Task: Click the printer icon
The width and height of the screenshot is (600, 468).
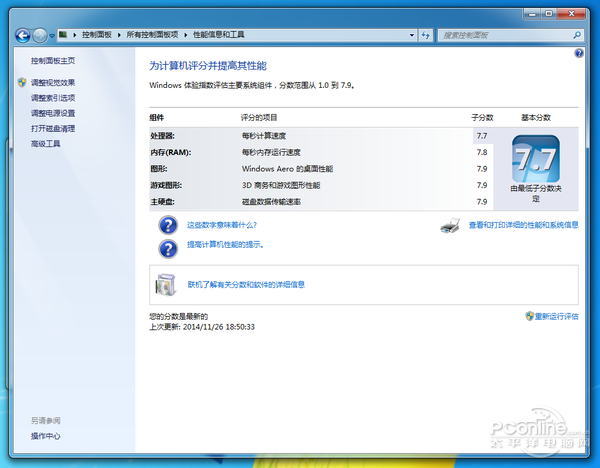Action: coord(450,226)
